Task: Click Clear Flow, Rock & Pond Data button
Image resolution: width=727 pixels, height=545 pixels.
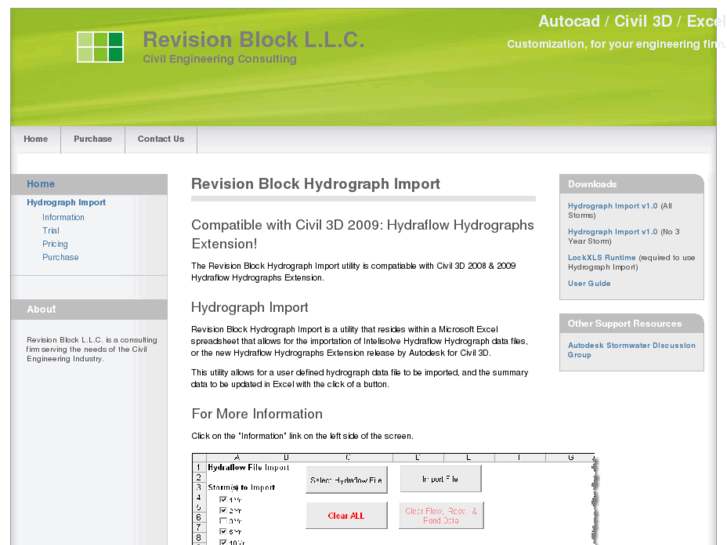Action: click(x=441, y=516)
